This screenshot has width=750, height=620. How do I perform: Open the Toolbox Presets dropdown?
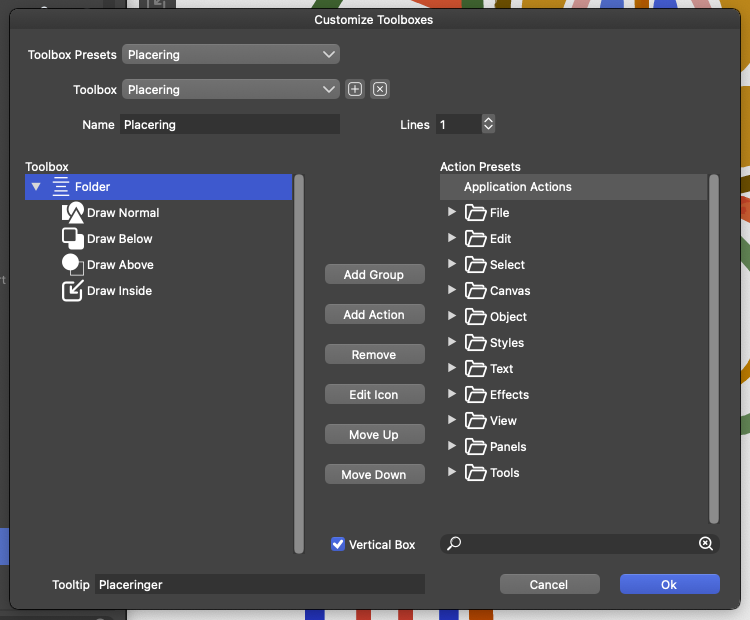pos(231,55)
